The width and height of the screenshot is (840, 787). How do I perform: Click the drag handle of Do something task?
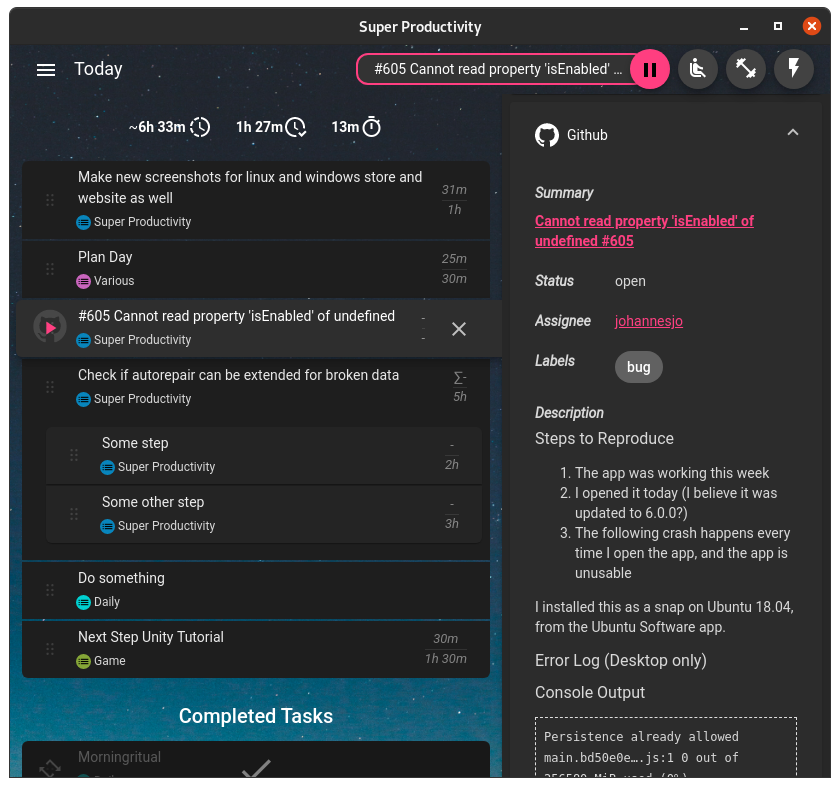tap(50, 590)
